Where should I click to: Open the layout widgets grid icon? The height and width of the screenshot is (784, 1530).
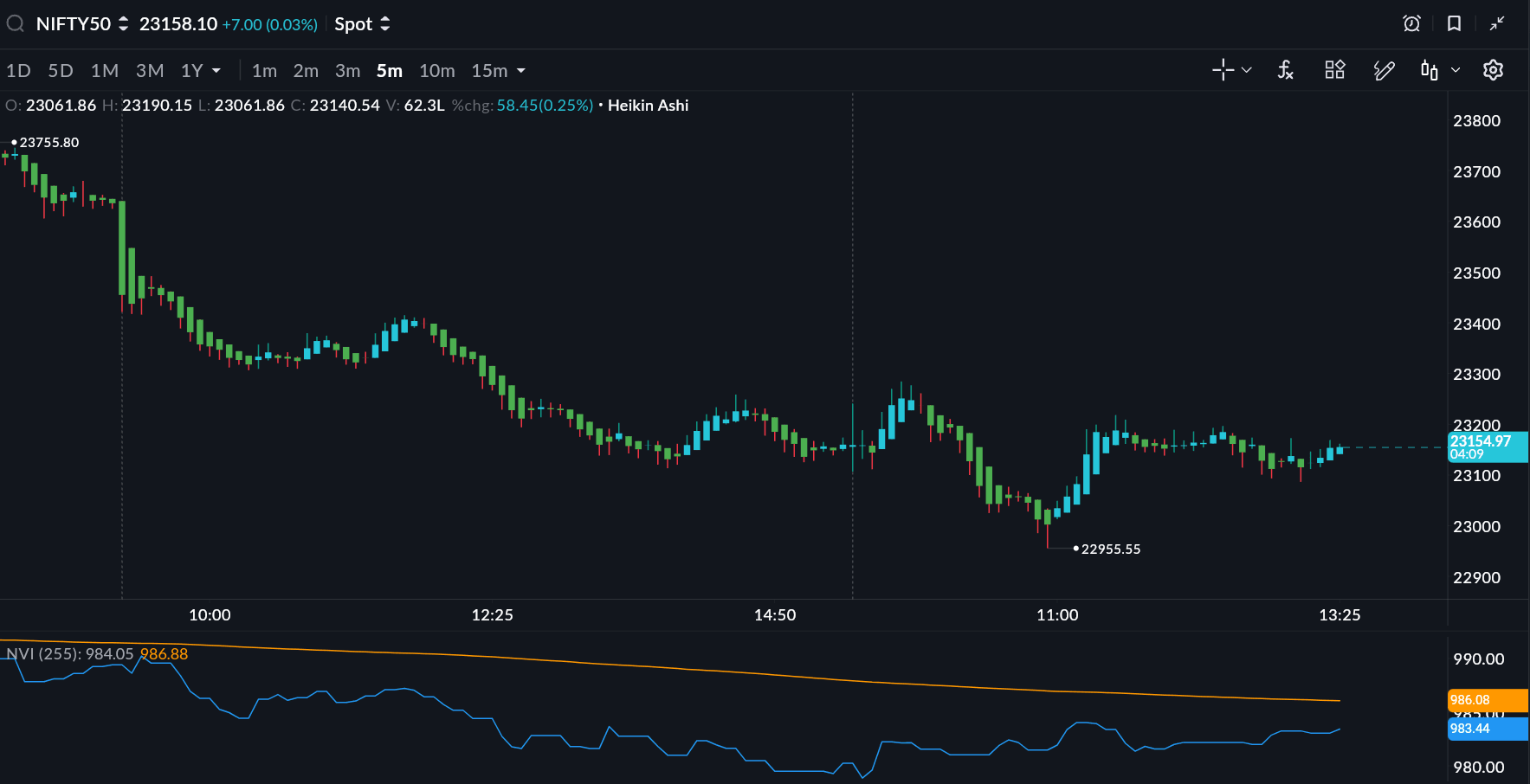1334,70
